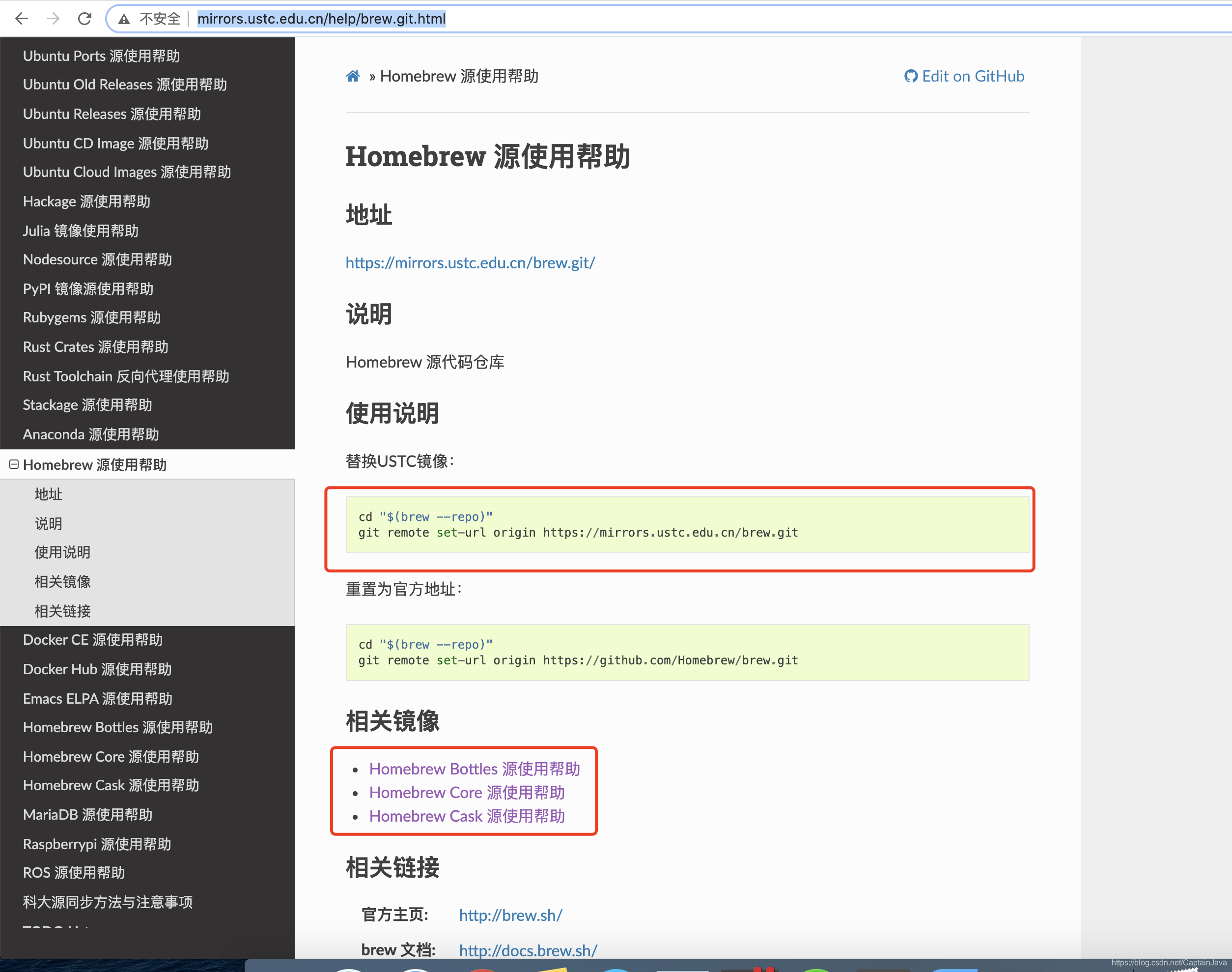
Task: Click the insecure-site warning triangle icon
Action: (x=123, y=19)
